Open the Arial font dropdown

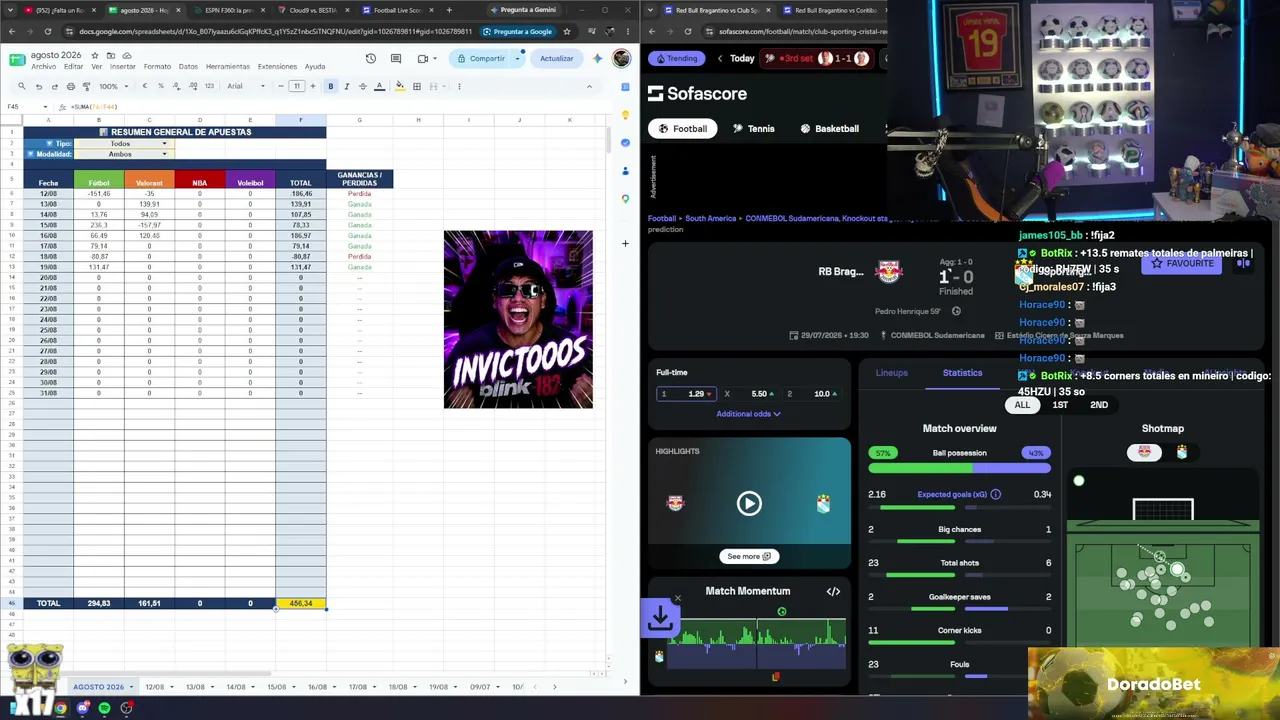click(x=246, y=86)
